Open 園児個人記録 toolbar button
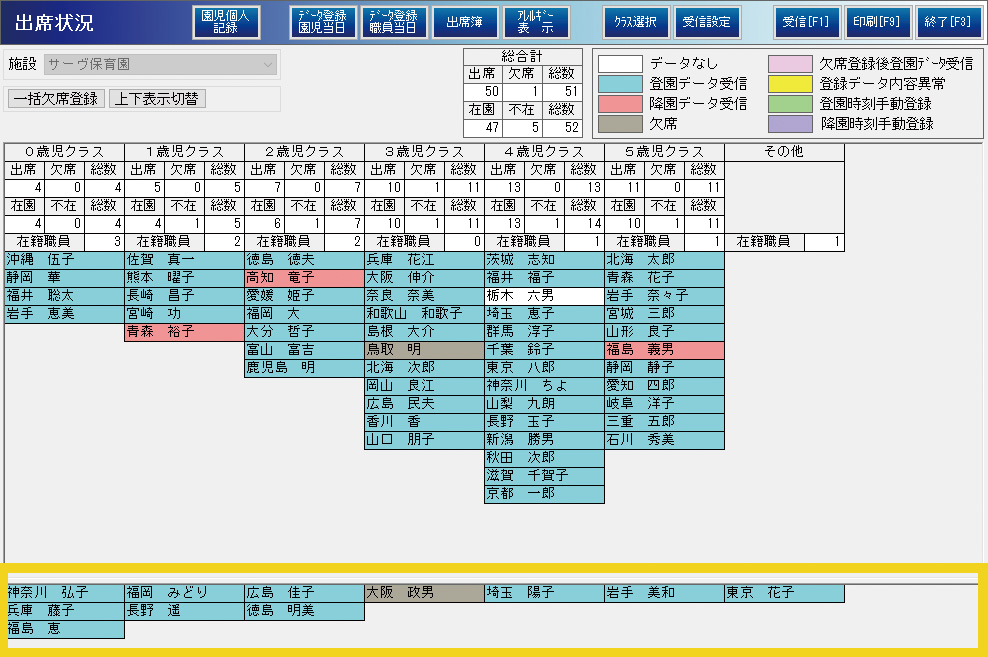Image resolution: width=988 pixels, height=657 pixels. pyautogui.click(x=225, y=22)
